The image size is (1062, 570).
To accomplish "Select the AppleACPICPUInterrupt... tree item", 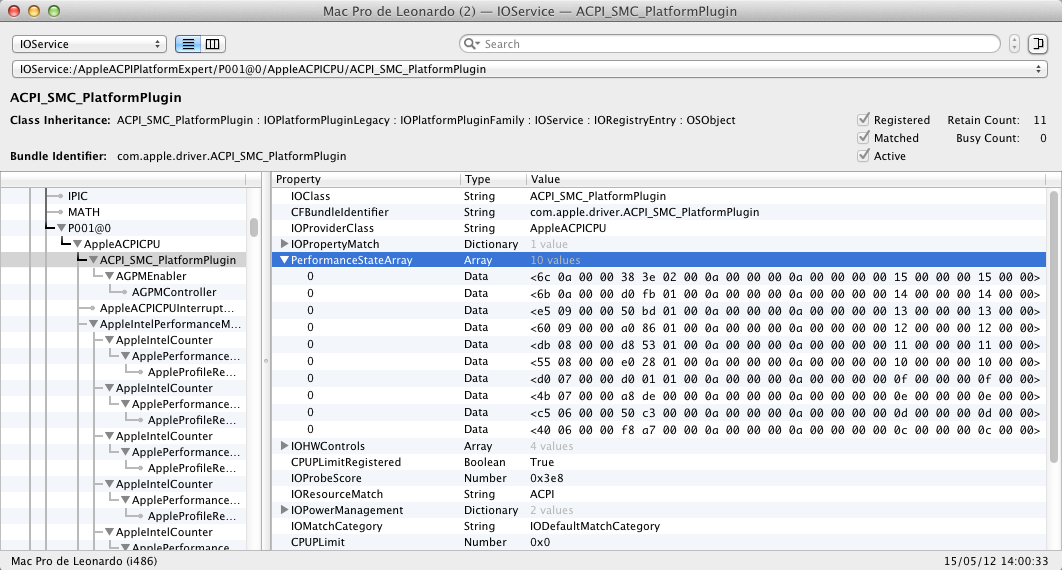I will click(x=167, y=308).
